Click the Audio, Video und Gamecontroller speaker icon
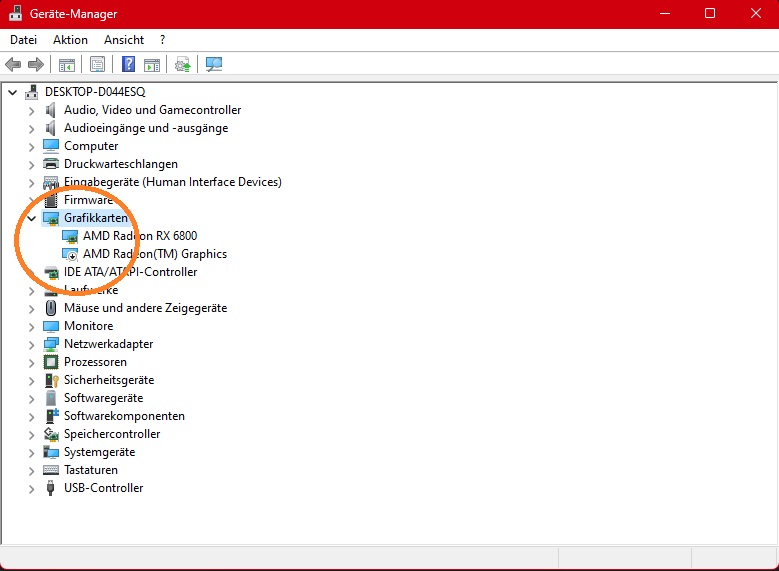This screenshot has height=571, width=779. tap(51, 110)
